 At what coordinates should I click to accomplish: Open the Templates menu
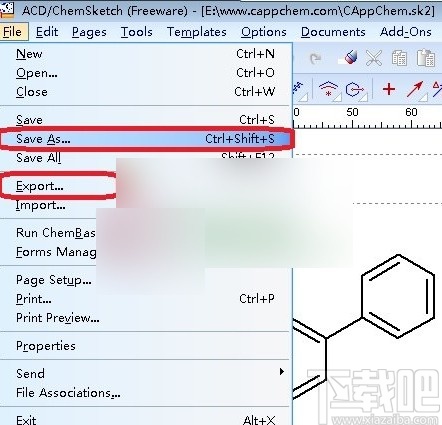pos(197,32)
